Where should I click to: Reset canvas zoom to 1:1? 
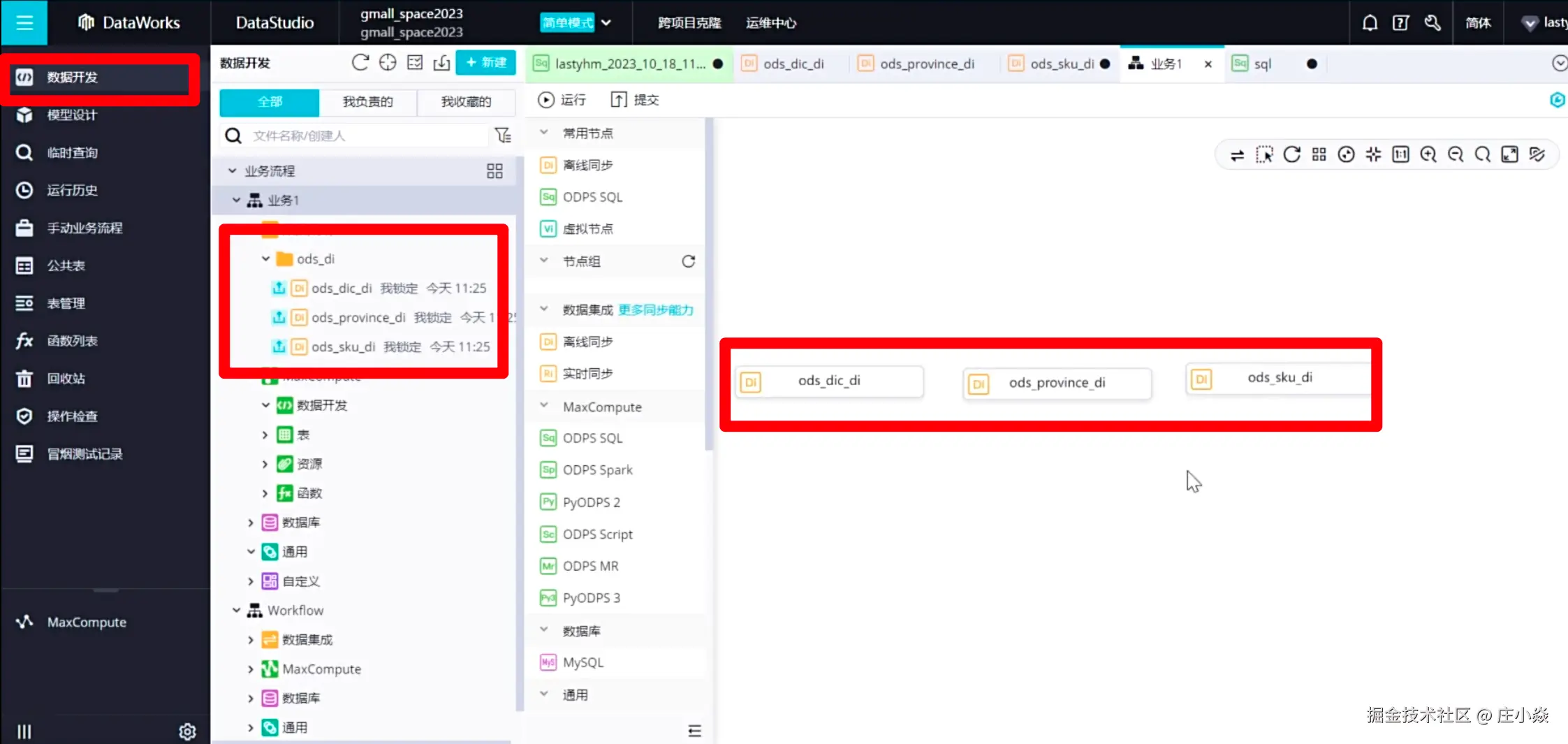1400,155
